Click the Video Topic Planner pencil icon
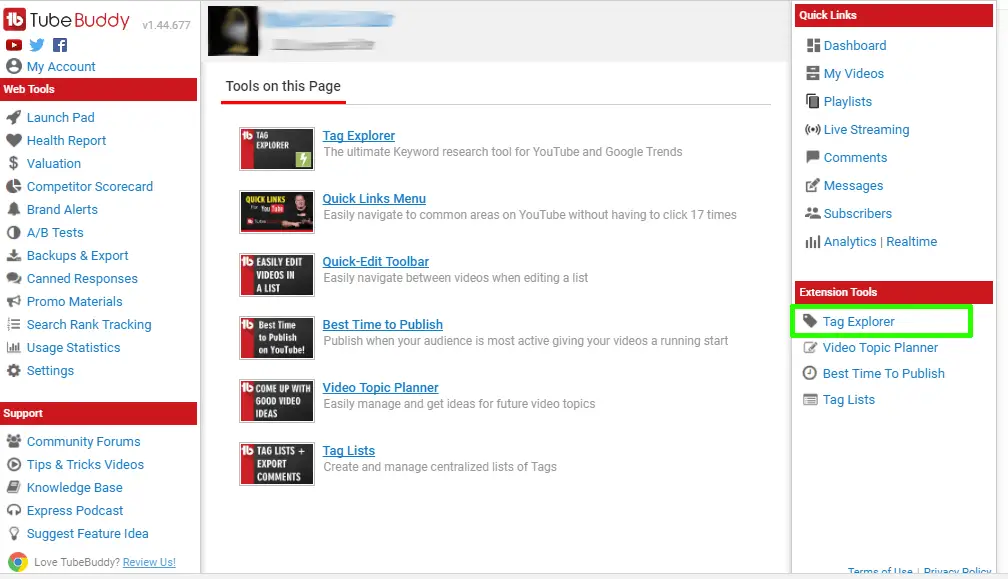 click(810, 348)
